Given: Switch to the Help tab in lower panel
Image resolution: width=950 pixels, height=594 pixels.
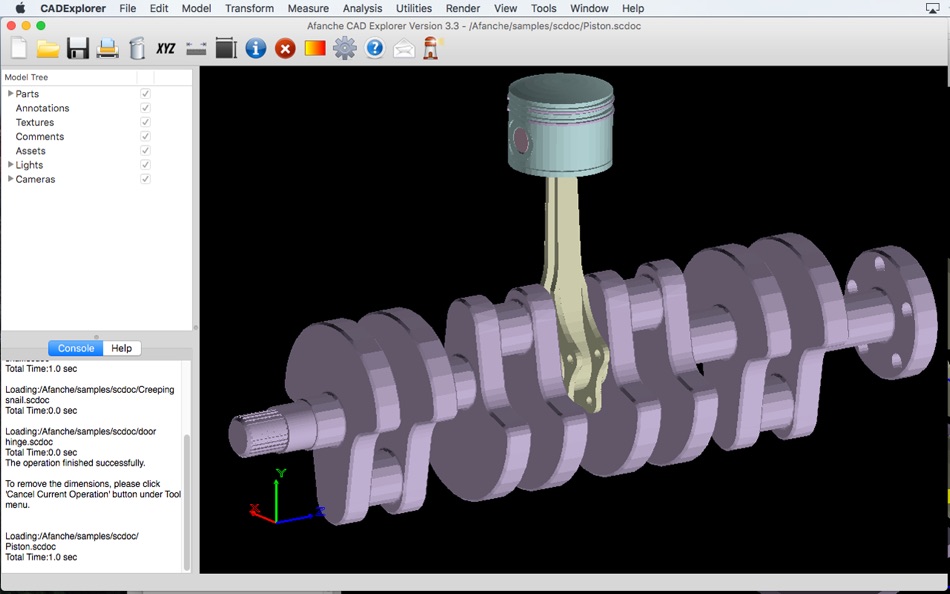Looking at the screenshot, I should pyautogui.click(x=122, y=348).
